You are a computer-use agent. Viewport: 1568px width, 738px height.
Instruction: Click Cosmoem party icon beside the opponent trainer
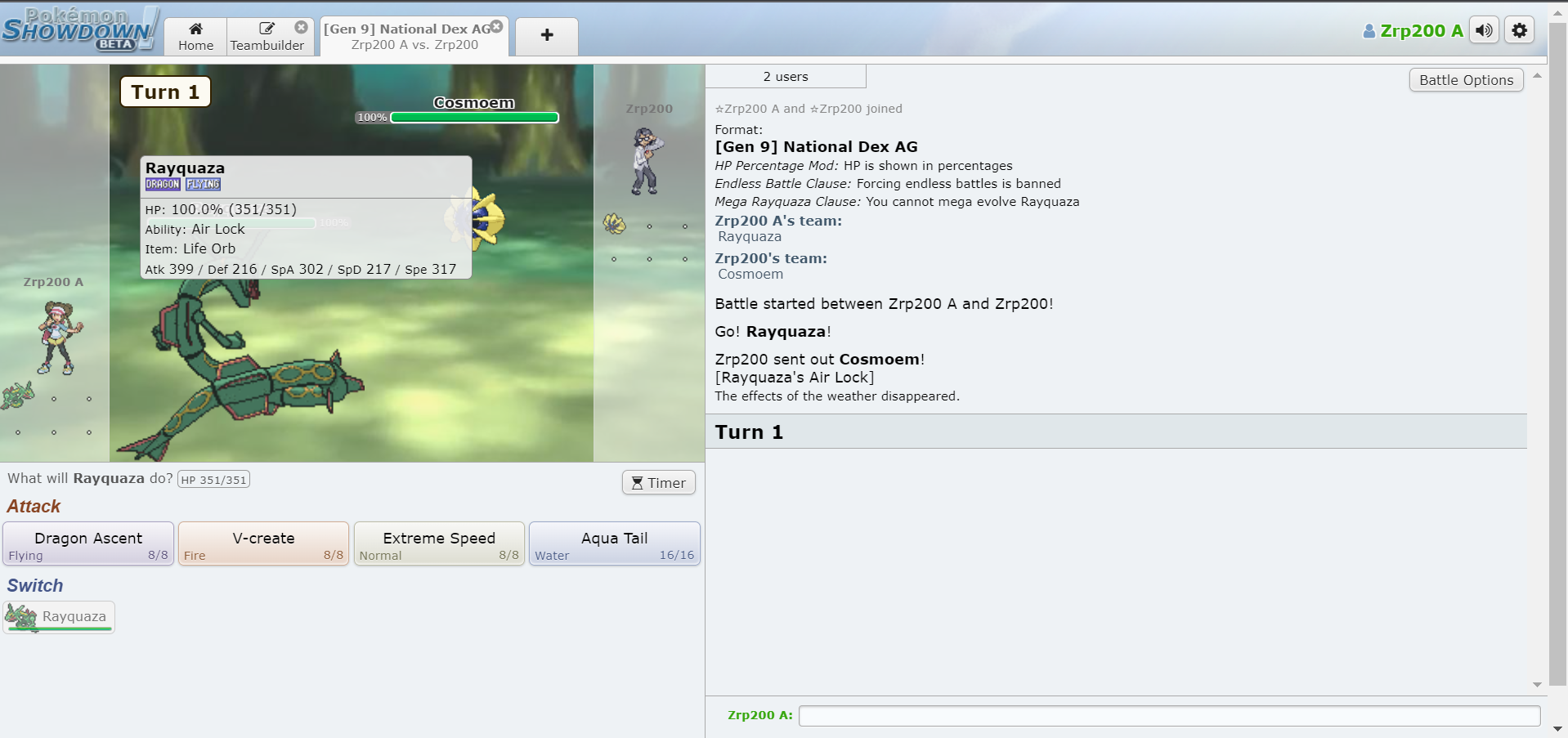[615, 223]
